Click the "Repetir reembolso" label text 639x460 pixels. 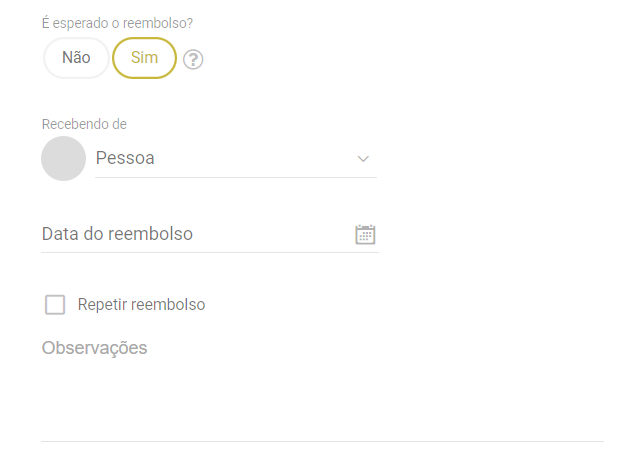coord(141,305)
